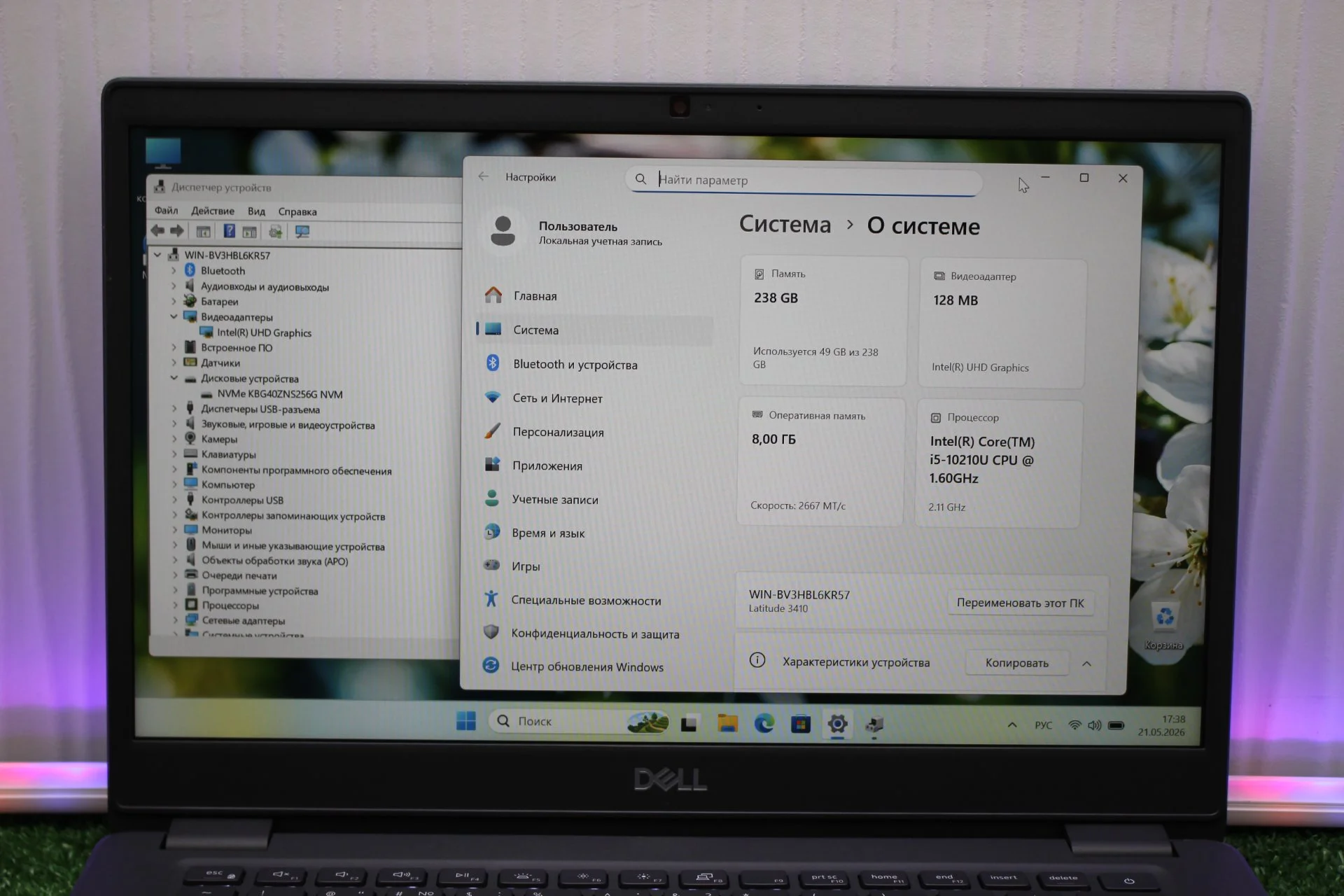
Task: Expand the Контроллеры USB node
Action: (x=174, y=500)
